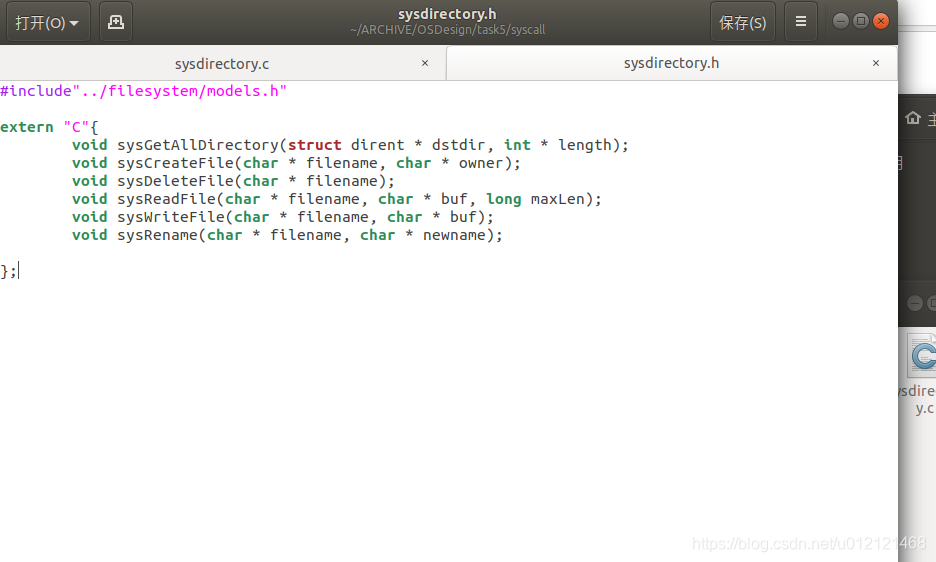Click the new document icon button
The height and width of the screenshot is (562, 936).
click(116, 22)
